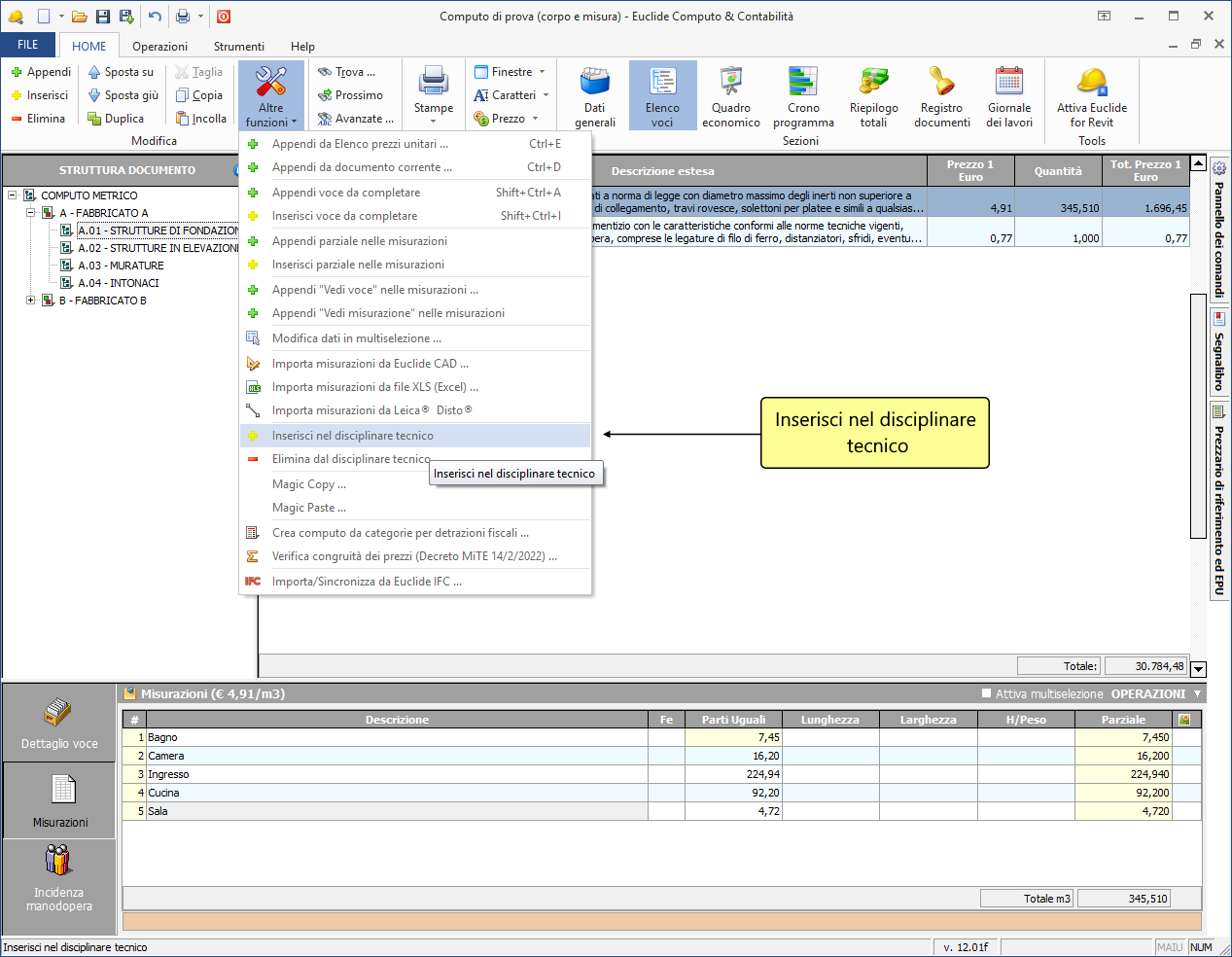The width and height of the screenshot is (1232, 957).
Task: Click the Duplica button
Action: tap(116, 119)
